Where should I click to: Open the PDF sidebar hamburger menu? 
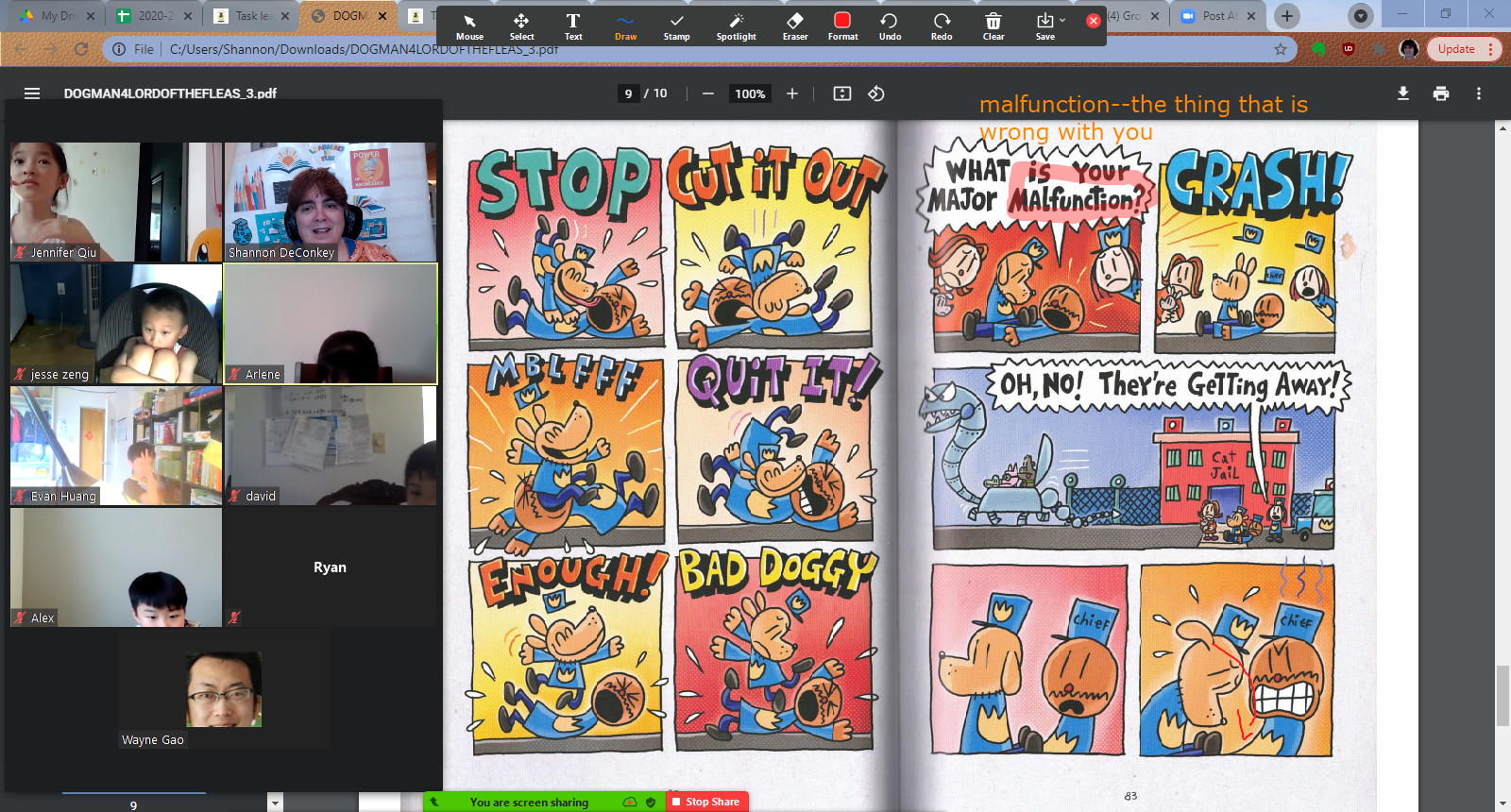coord(32,93)
